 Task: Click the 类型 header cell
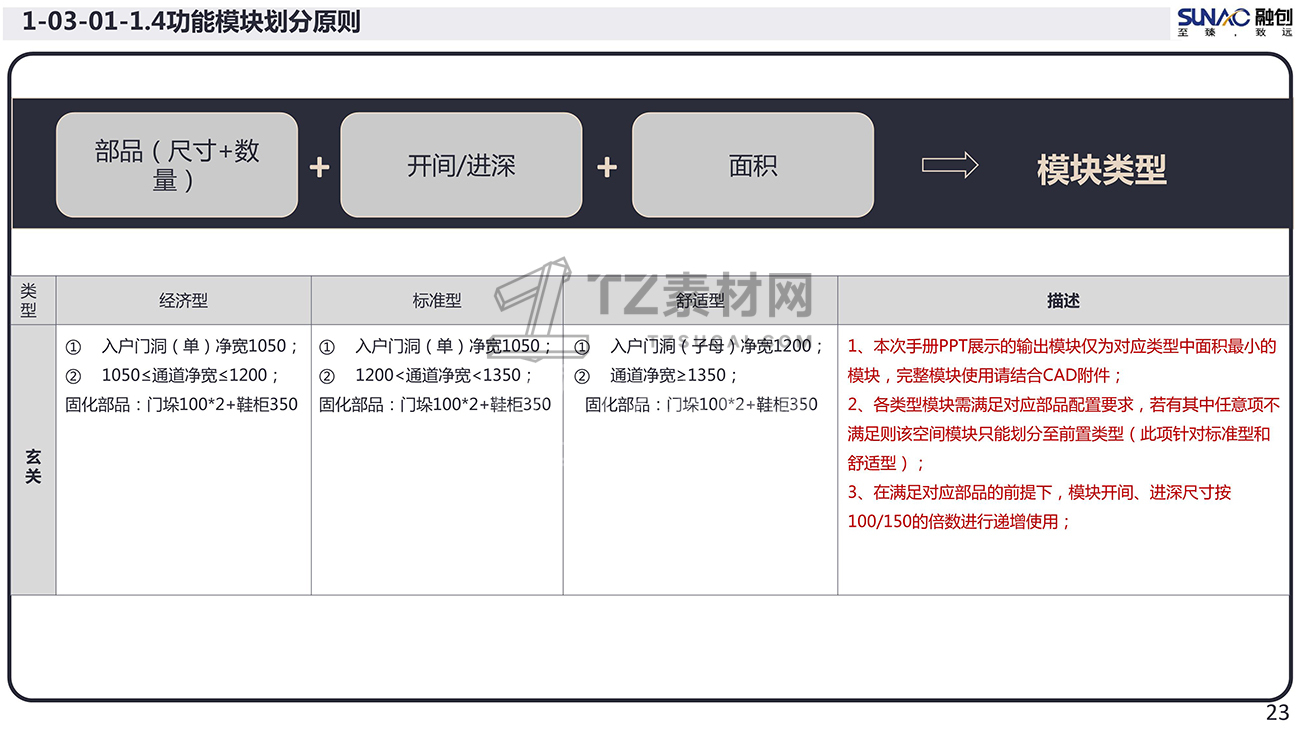33,300
